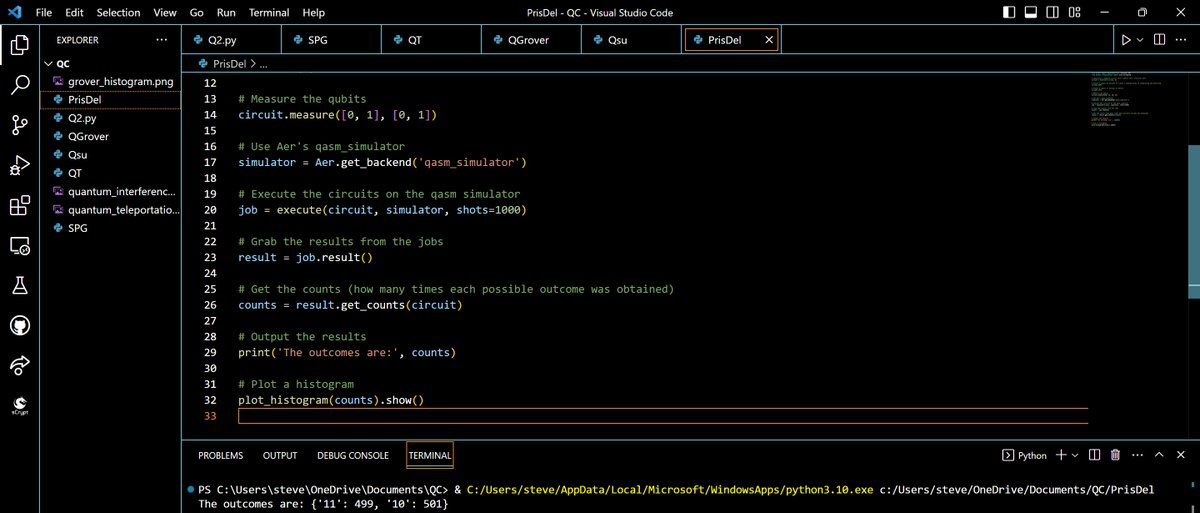Close the PrisDel editor tab
The width and height of the screenshot is (1200, 513).
[768, 40]
